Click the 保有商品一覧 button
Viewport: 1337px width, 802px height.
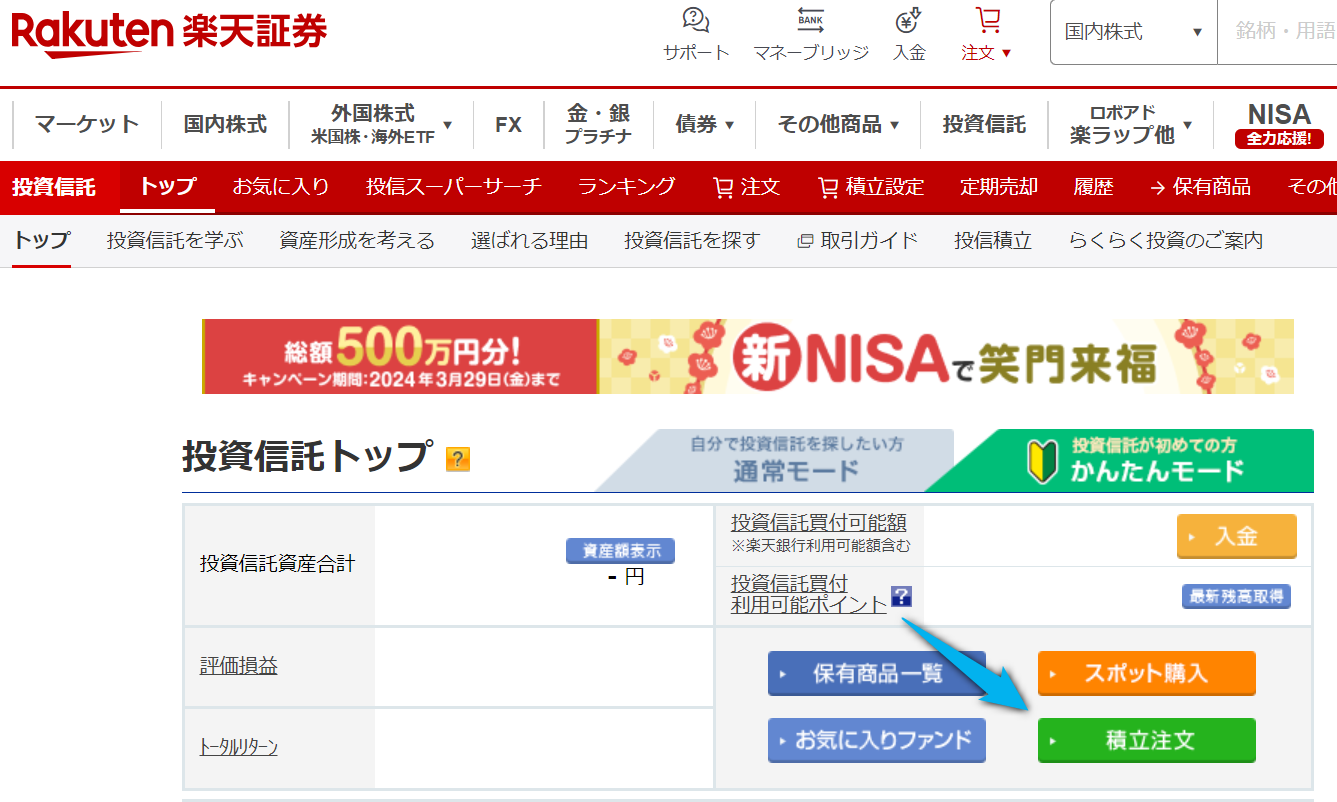pos(877,673)
